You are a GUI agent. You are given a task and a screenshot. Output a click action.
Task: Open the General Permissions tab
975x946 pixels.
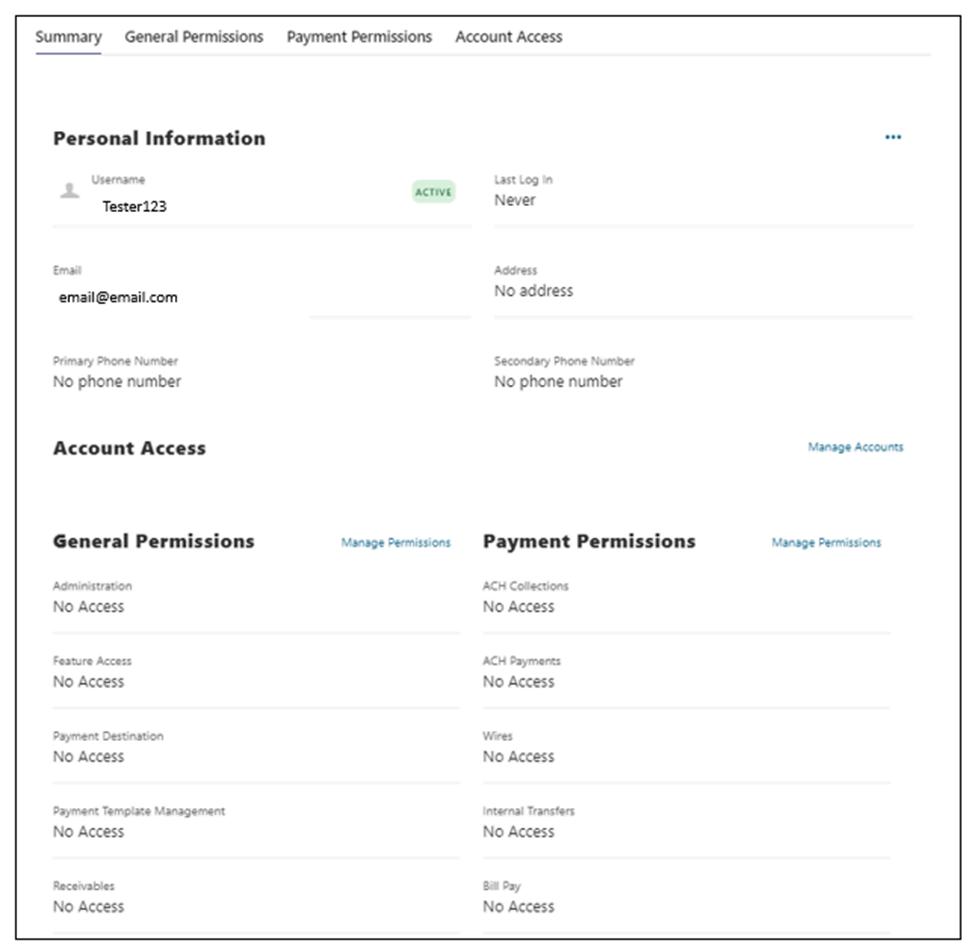[x=194, y=37]
